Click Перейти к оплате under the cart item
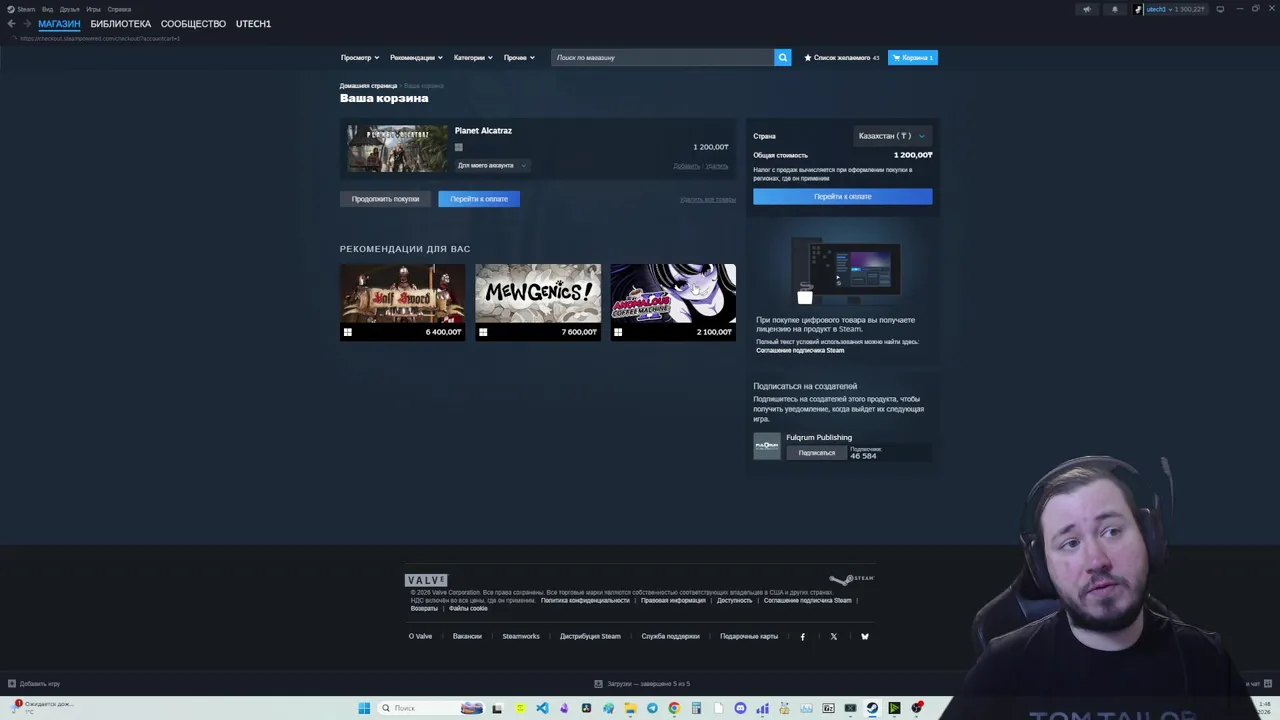Screen dimensions: 1280x720 tap(479, 199)
